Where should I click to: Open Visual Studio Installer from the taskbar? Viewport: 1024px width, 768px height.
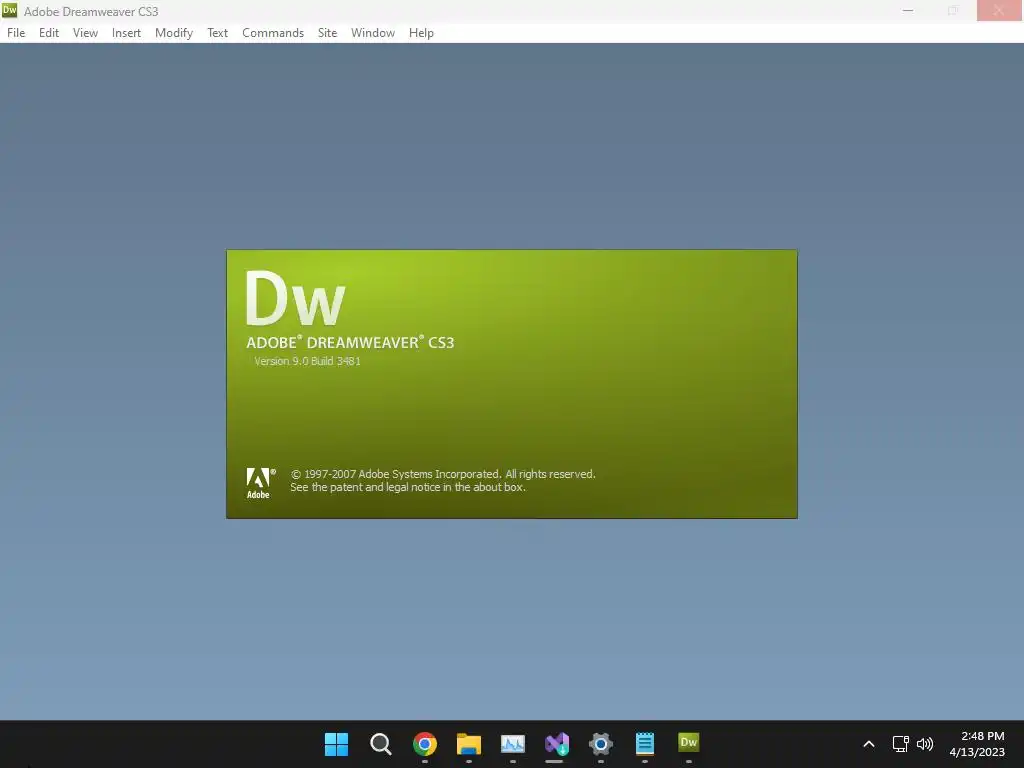click(x=556, y=743)
